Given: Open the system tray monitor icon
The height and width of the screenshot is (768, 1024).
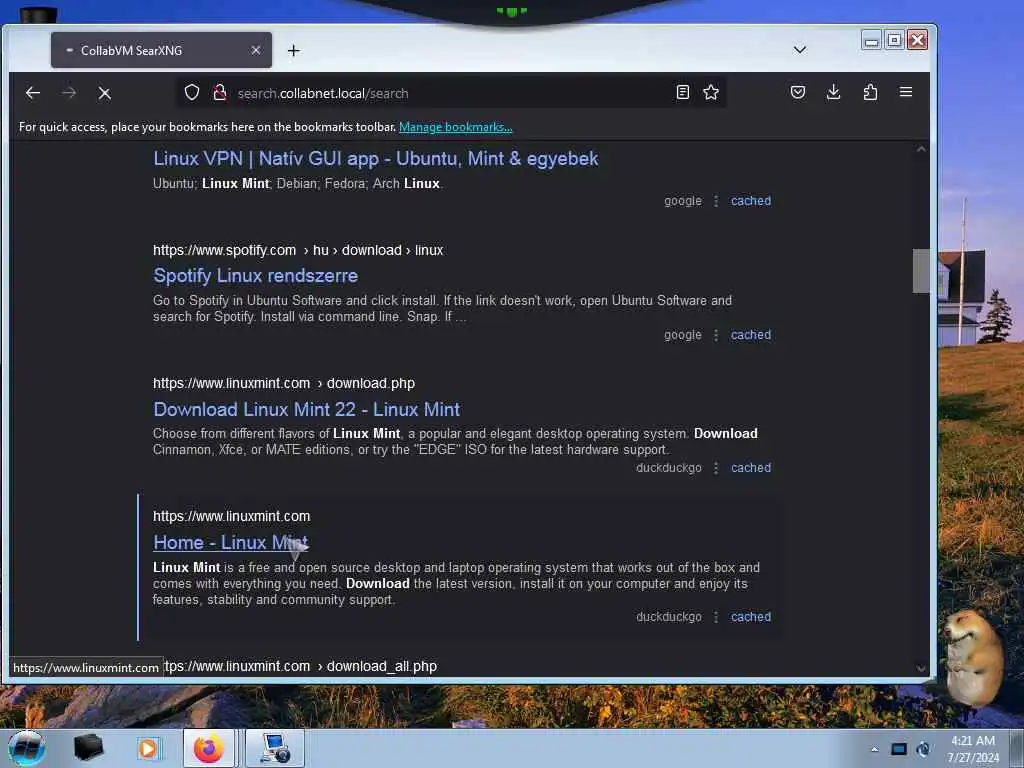Looking at the screenshot, I should pos(899,749).
